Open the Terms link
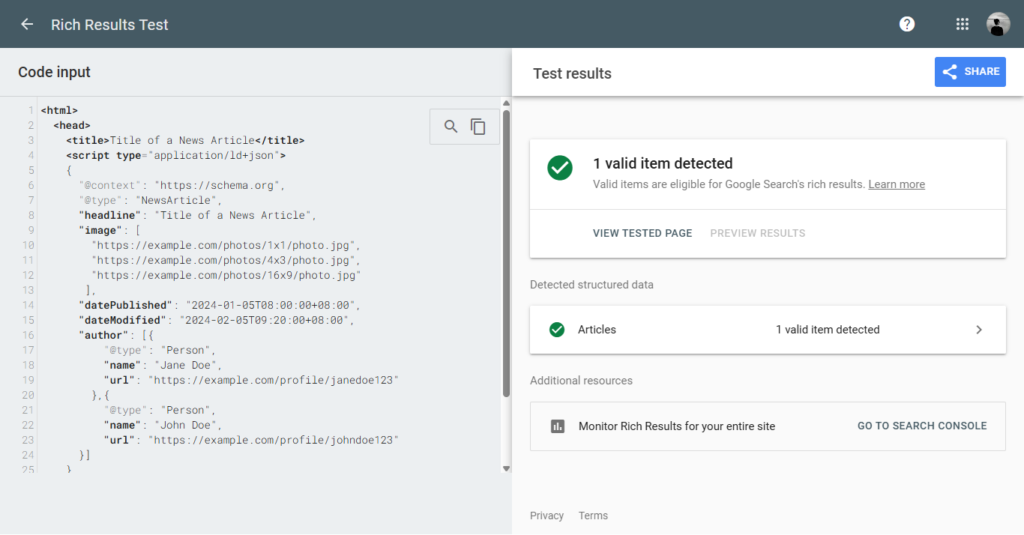Image resolution: width=1024 pixels, height=535 pixels. [x=593, y=515]
